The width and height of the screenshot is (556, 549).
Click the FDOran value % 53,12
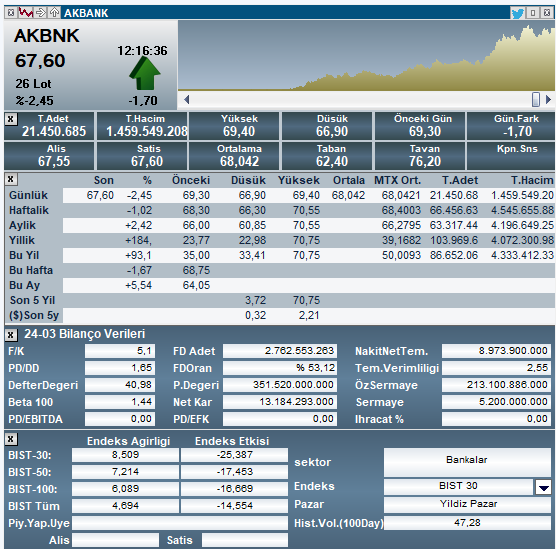[280, 368]
